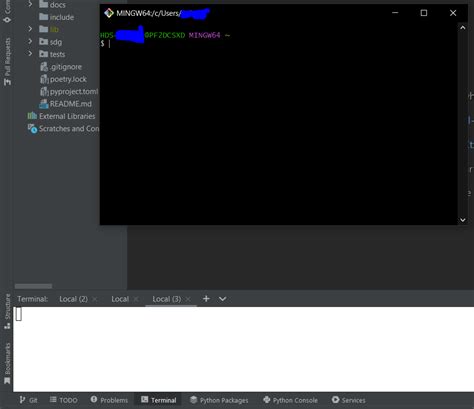The height and width of the screenshot is (409, 474).
Task: Open the Bookmarks side panel
Action: point(7,363)
